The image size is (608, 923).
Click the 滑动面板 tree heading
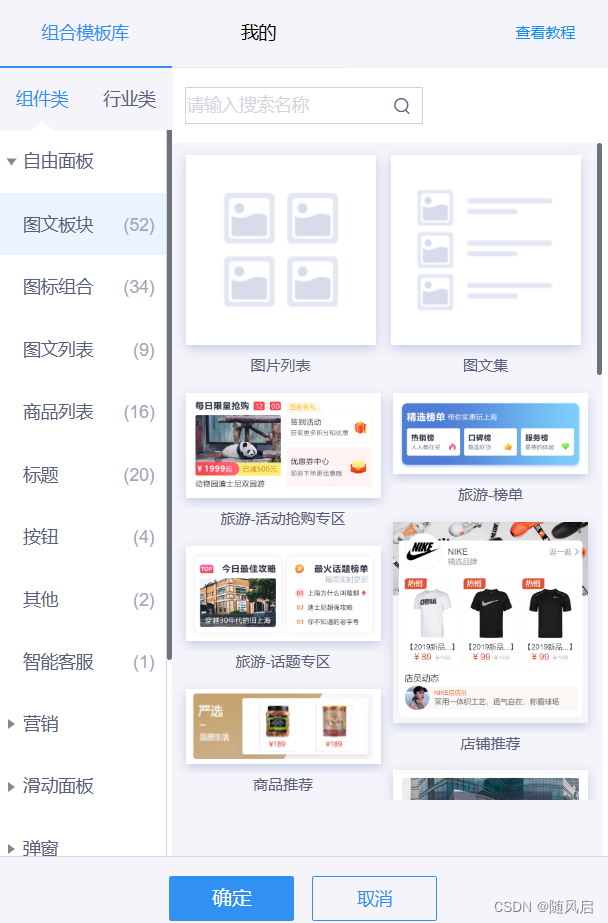pos(58,786)
